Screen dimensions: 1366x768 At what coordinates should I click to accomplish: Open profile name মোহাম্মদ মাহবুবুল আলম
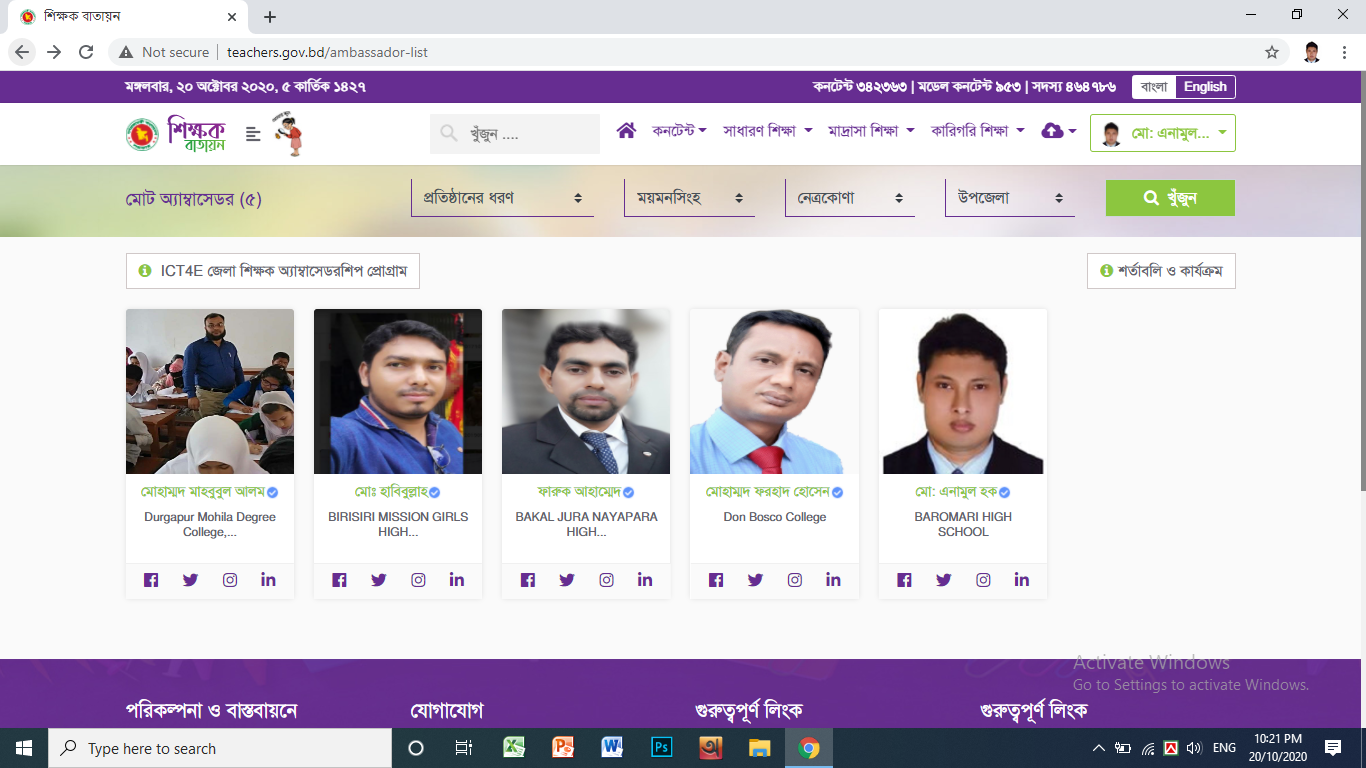pos(203,492)
